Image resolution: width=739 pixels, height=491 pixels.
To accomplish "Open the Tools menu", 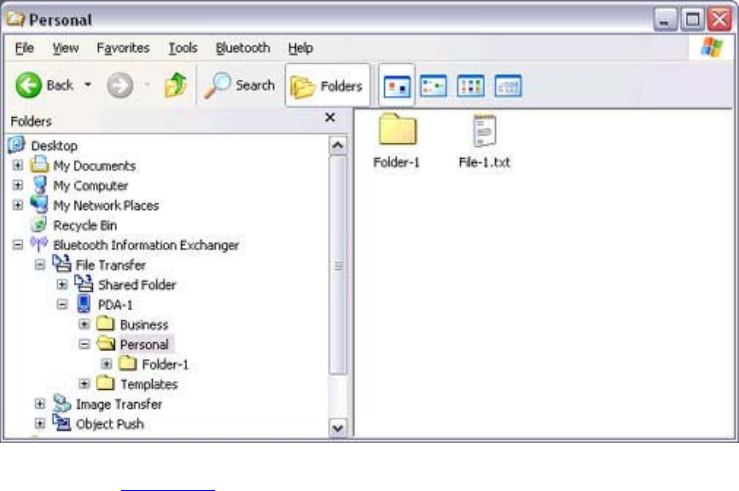I will pyautogui.click(x=183, y=48).
